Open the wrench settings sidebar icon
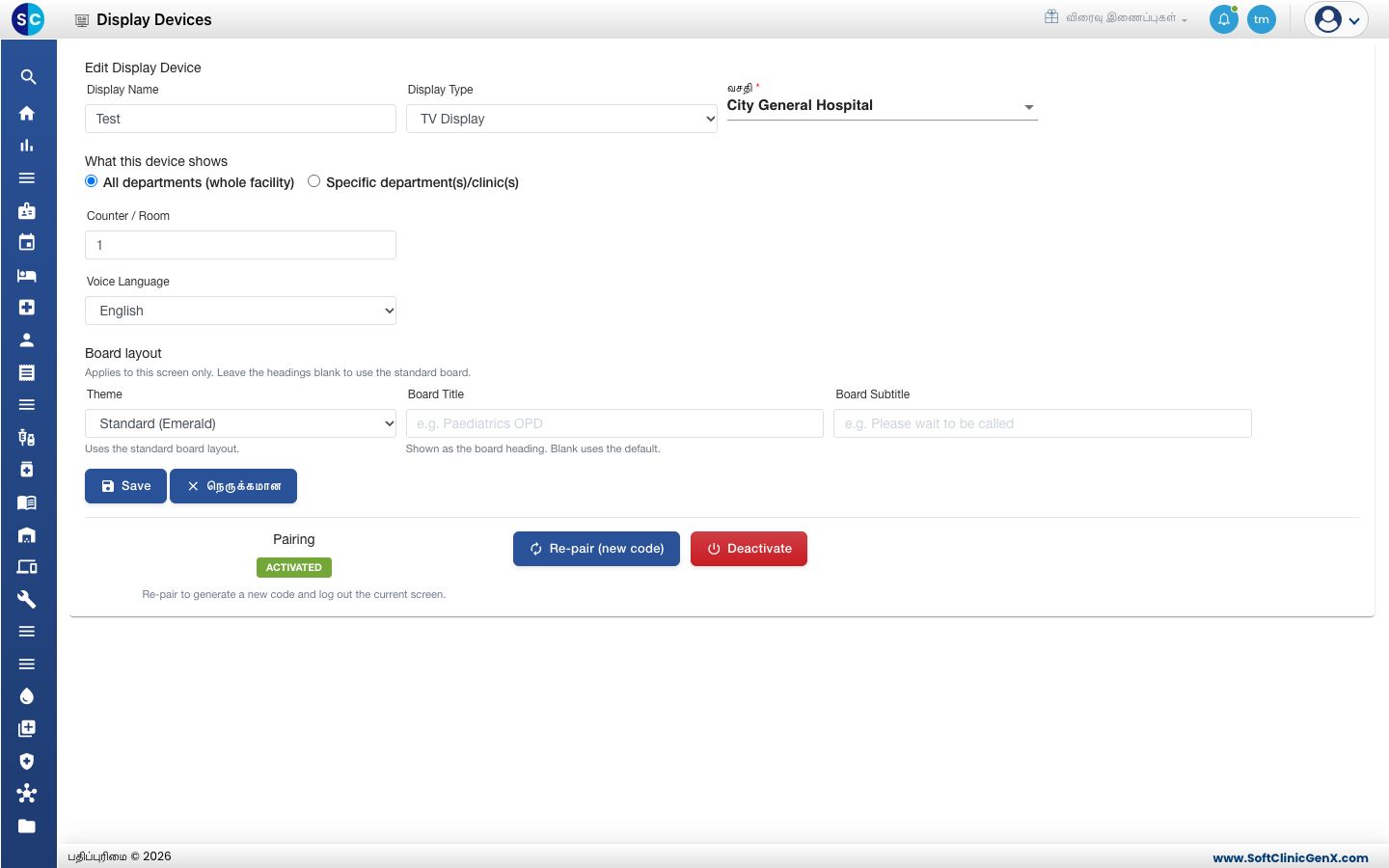 [27, 599]
